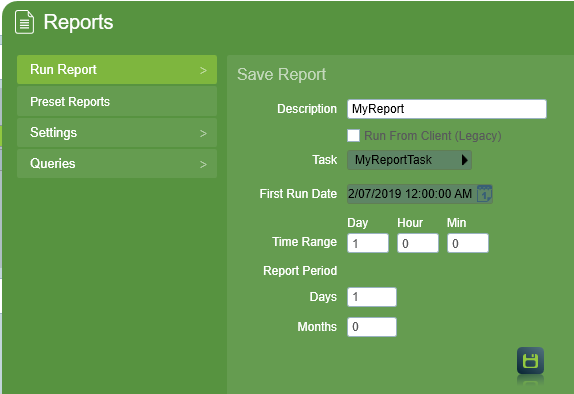Expand the Settings submenu arrow
Screen dimensions: 574x394
(x=203, y=133)
